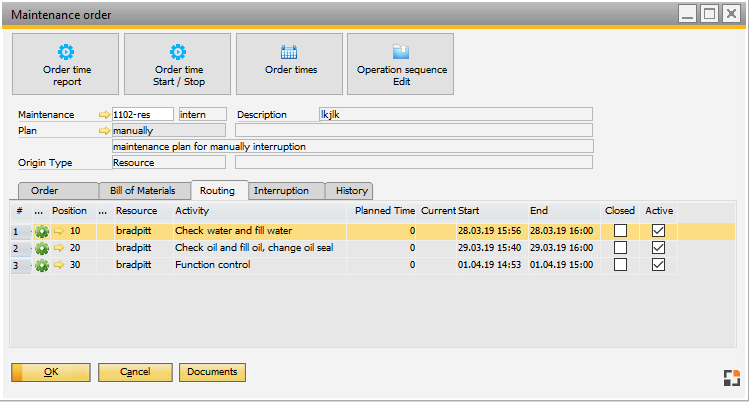The image size is (749, 402).
Task: Disable Active checkbox for position 10 row
Action: coord(658,232)
